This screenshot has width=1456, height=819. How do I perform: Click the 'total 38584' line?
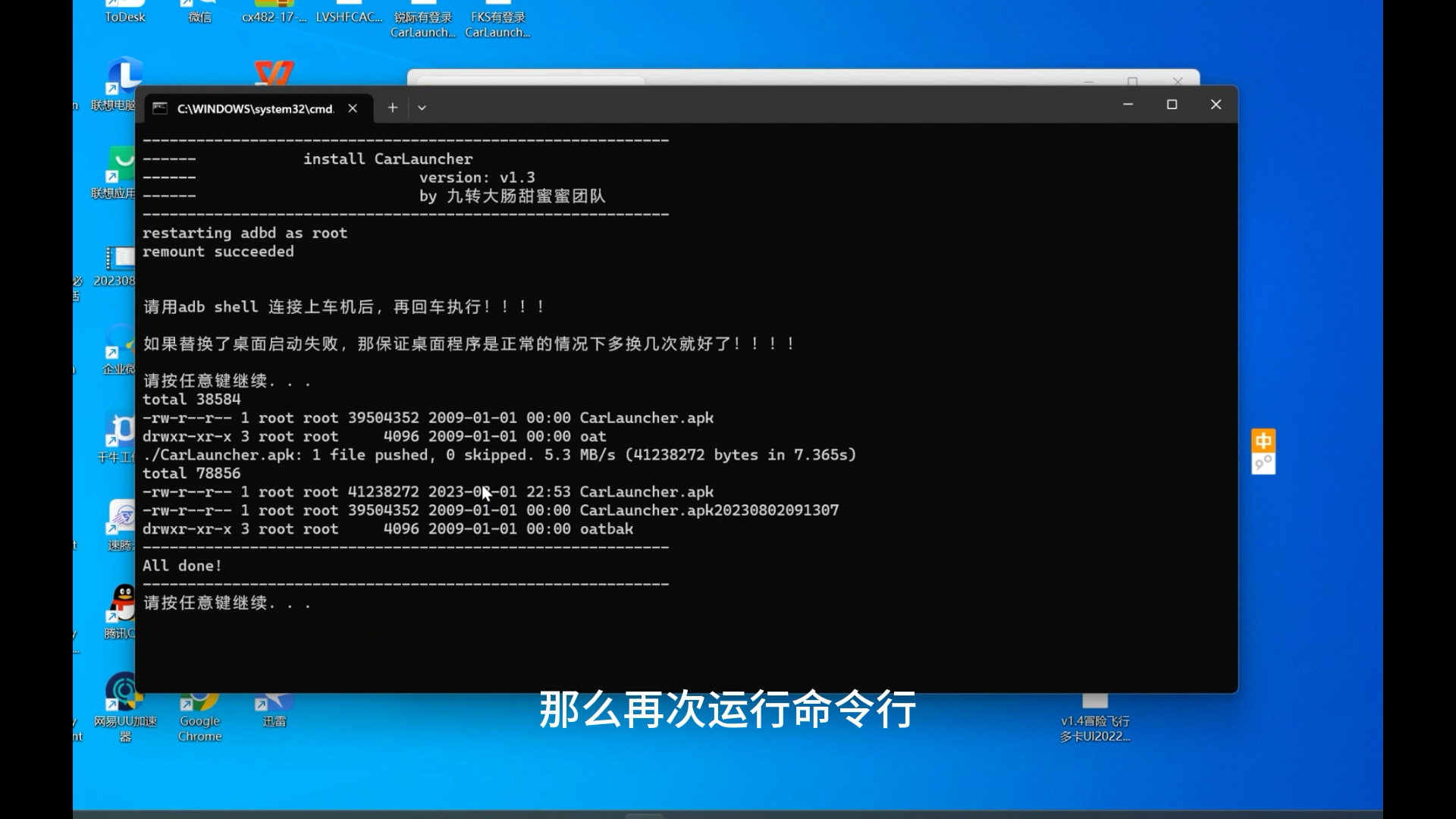point(192,400)
